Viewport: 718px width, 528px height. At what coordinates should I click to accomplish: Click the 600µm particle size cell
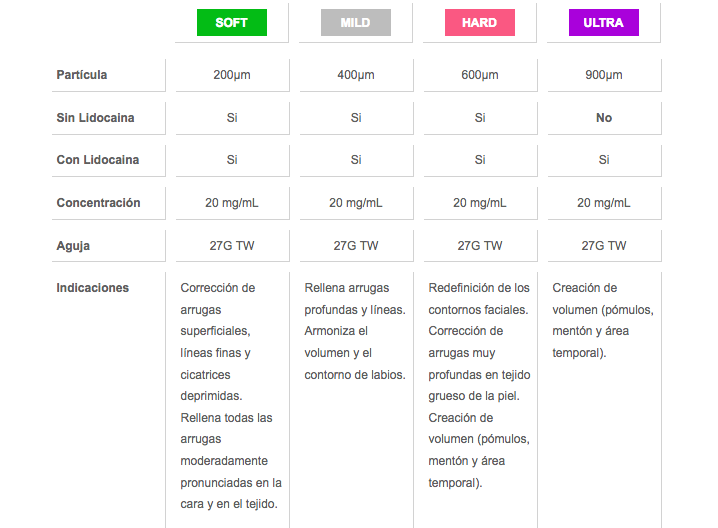pos(480,75)
